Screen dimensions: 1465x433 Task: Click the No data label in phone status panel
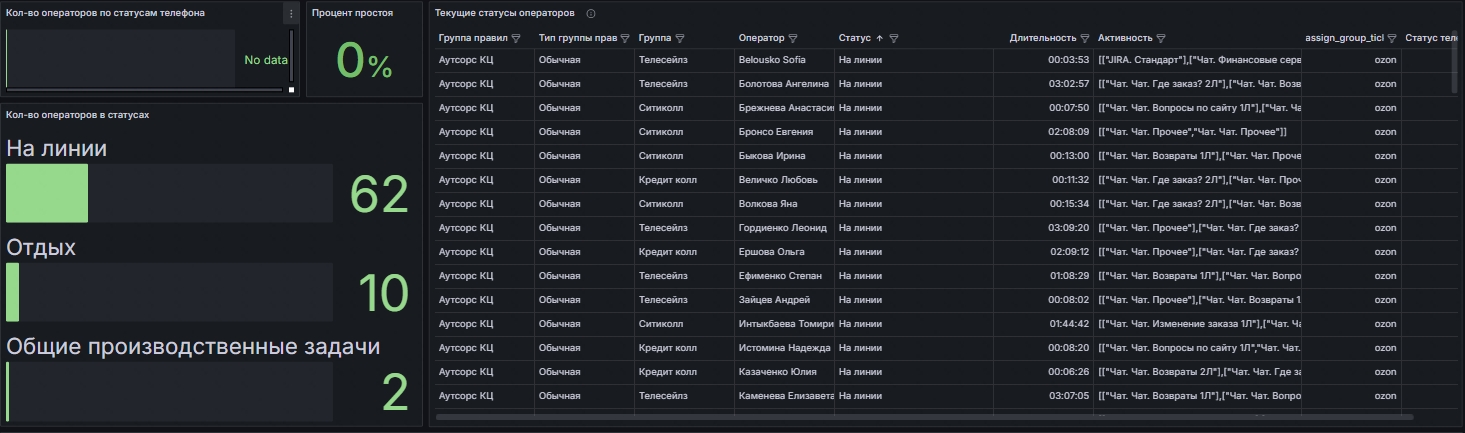coord(266,60)
